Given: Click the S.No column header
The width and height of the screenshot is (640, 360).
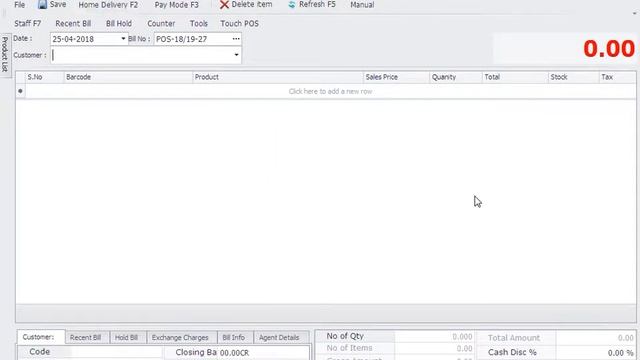Looking at the screenshot, I should 44,77.
